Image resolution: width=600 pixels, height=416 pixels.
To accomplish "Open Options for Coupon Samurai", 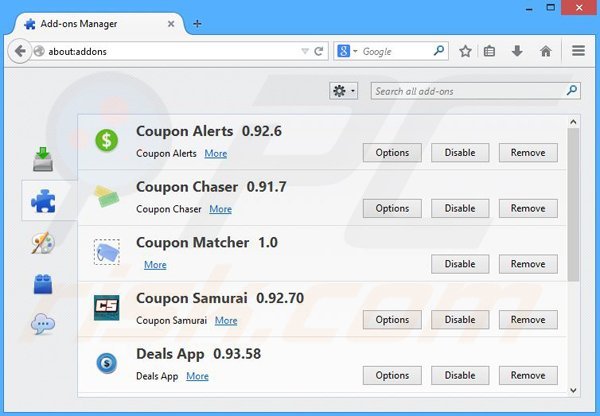I will pyautogui.click(x=392, y=320).
